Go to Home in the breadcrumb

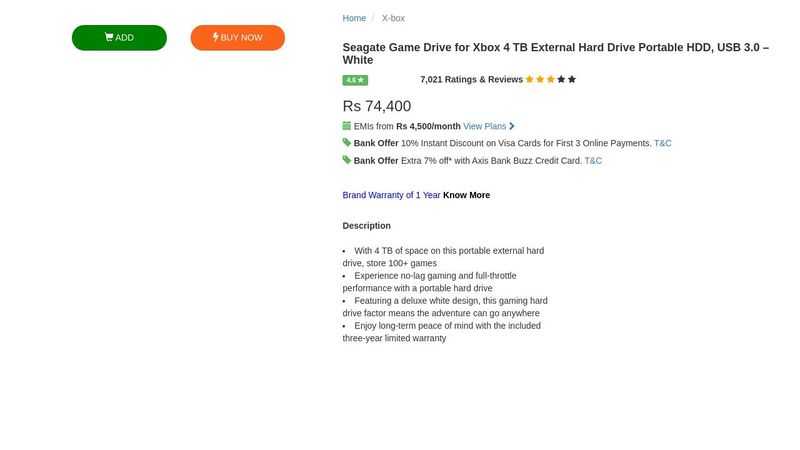point(354,18)
